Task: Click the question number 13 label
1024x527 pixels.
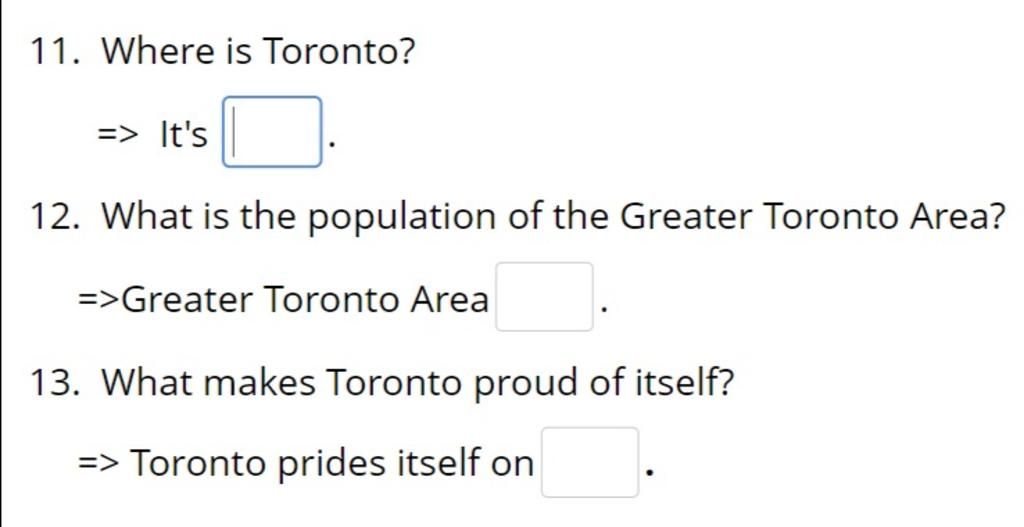Action: (x=56, y=383)
